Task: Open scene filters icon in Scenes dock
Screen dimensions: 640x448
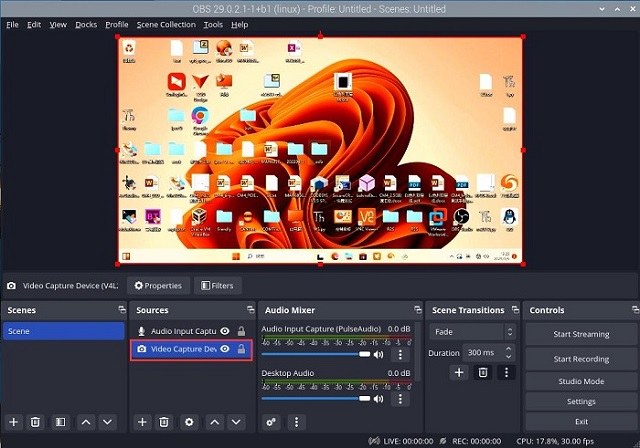Action: (x=60, y=422)
